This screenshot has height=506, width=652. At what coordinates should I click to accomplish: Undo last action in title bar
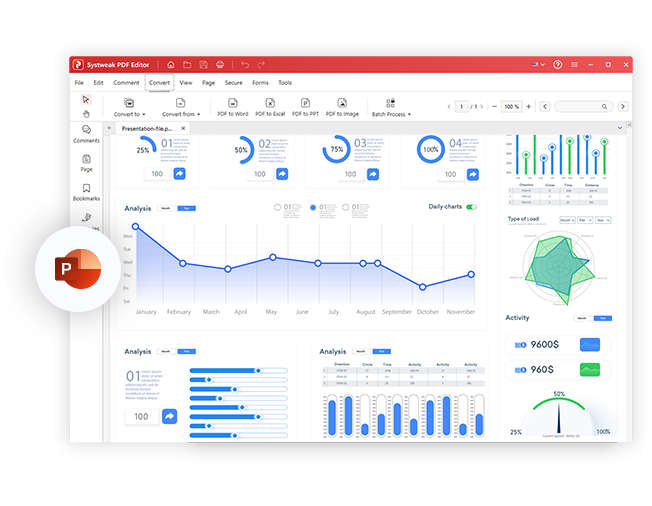click(x=245, y=64)
